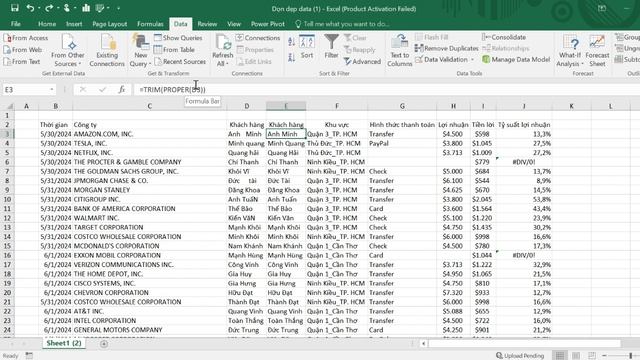Import data From Access
The width and height of the screenshot is (640, 360).
(26, 38)
